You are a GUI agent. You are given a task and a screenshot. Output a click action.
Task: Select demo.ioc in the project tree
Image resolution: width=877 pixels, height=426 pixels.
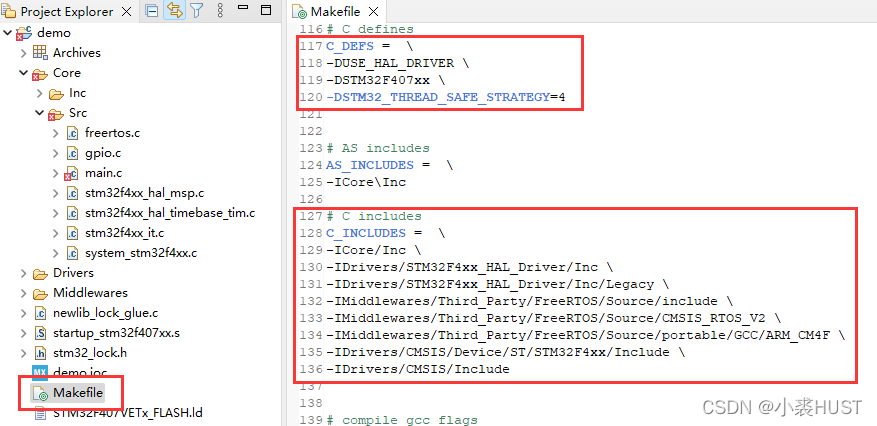(80, 372)
